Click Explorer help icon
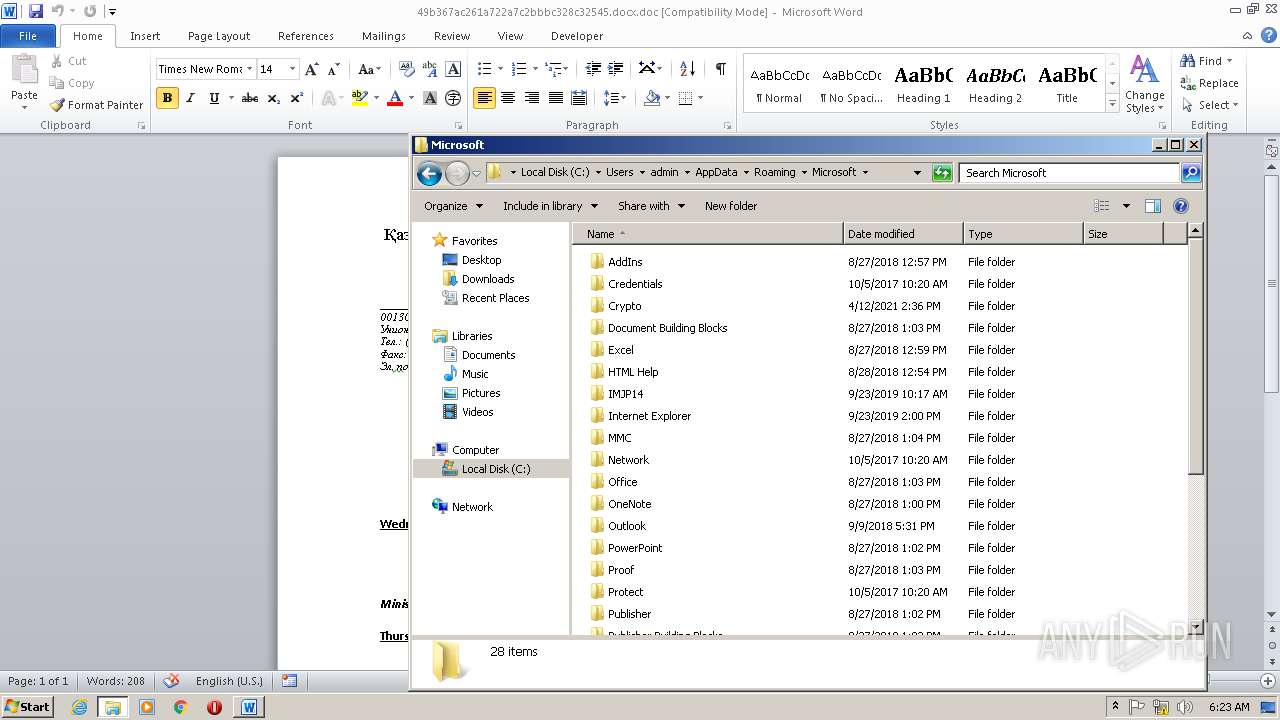 pyautogui.click(x=1181, y=206)
